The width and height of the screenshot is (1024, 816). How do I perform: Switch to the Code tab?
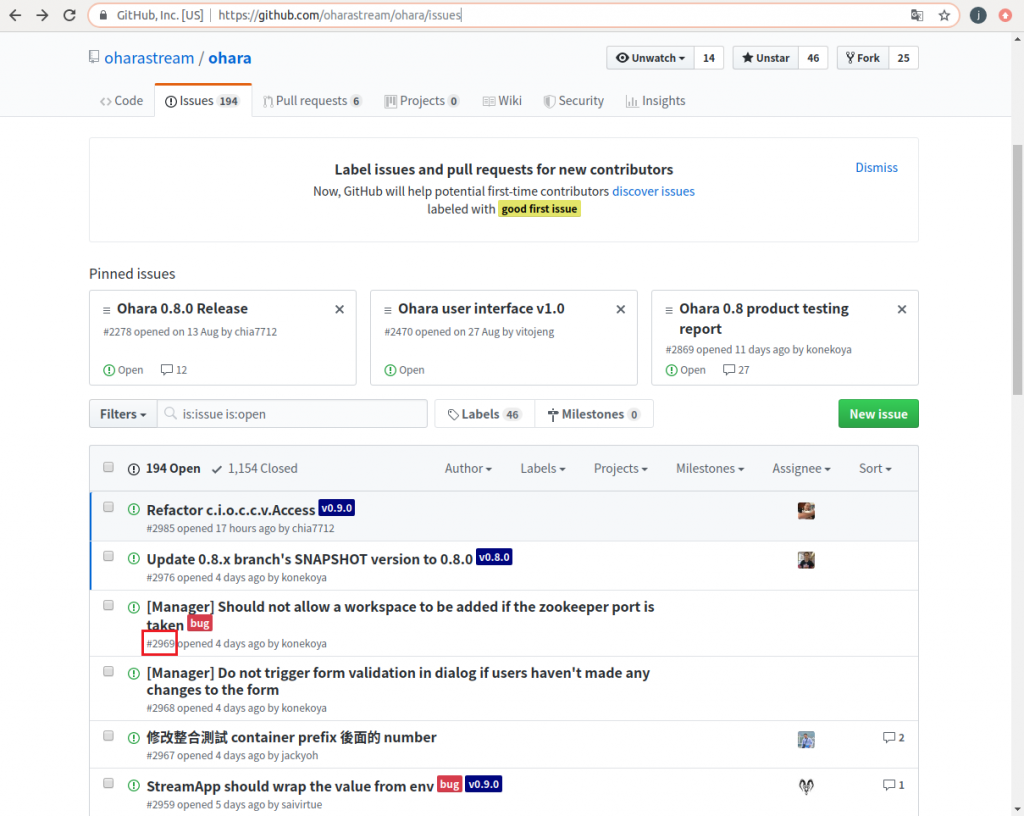click(121, 101)
